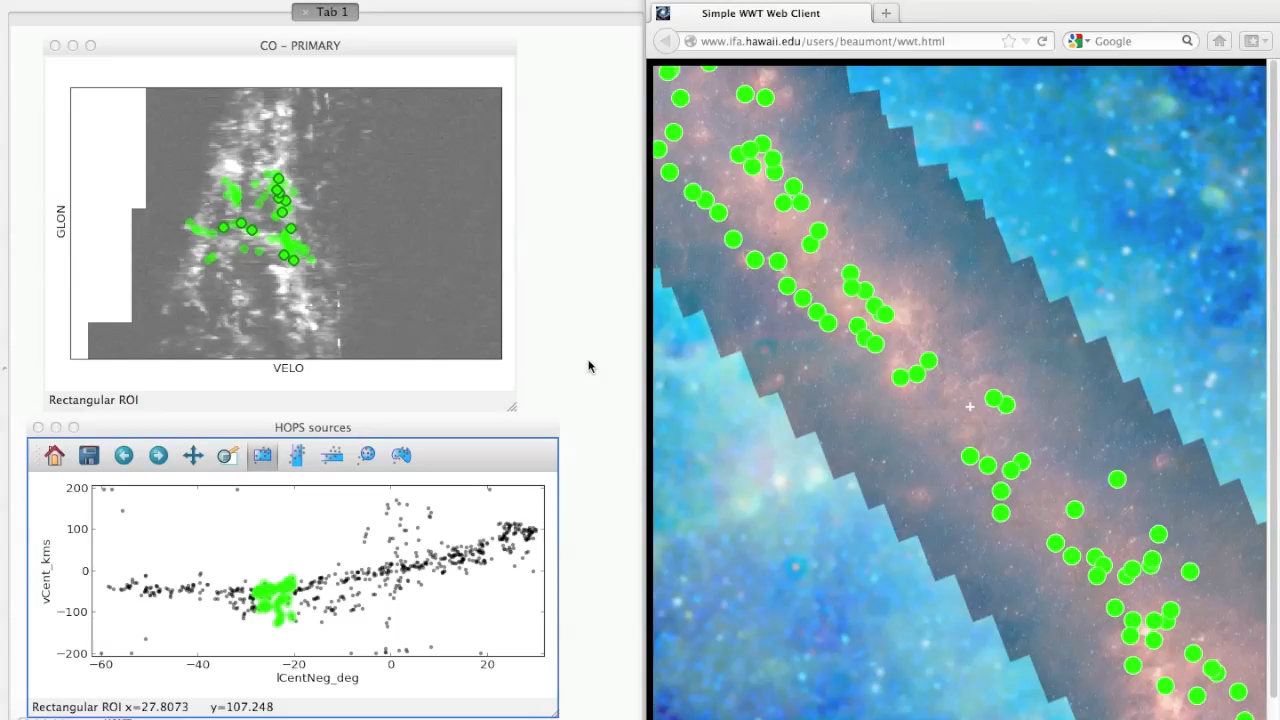Reload the page with refresh icon
Screen dimensions: 1280x720
(1042, 41)
